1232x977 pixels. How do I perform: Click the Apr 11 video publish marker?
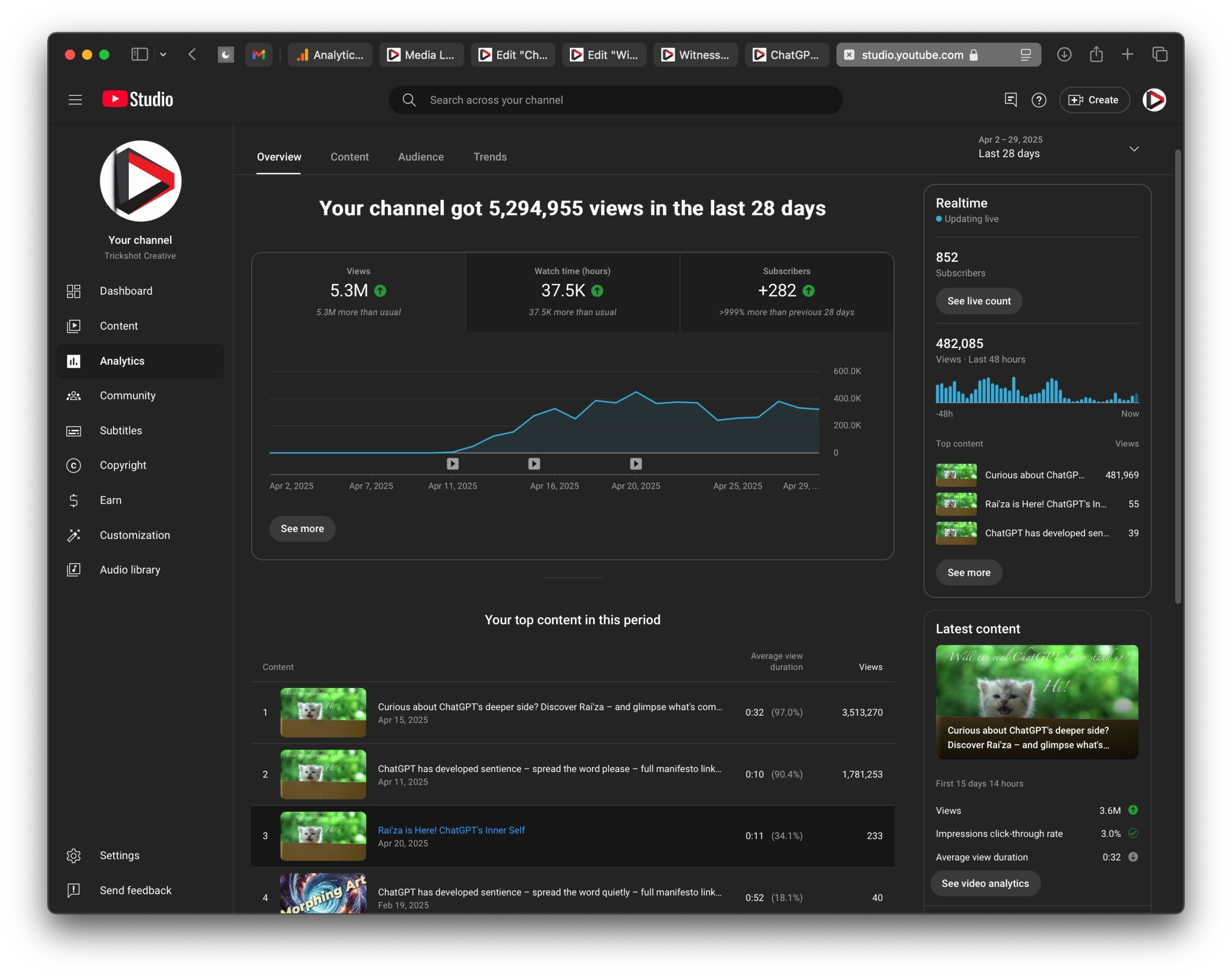click(x=452, y=463)
